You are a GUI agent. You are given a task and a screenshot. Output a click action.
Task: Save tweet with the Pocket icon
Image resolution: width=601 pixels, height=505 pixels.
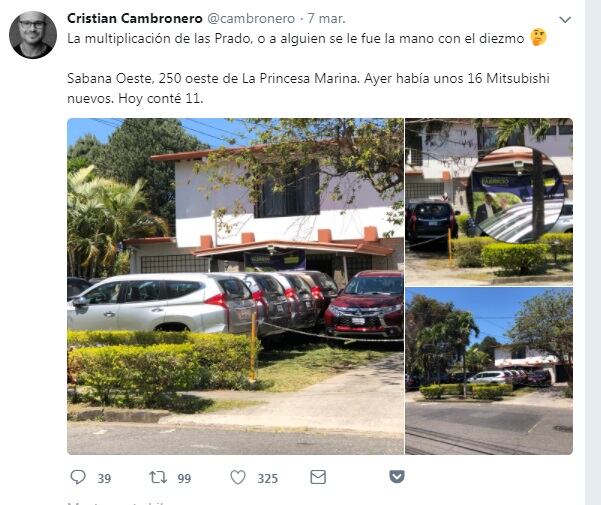pyautogui.click(x=397, y=477)
